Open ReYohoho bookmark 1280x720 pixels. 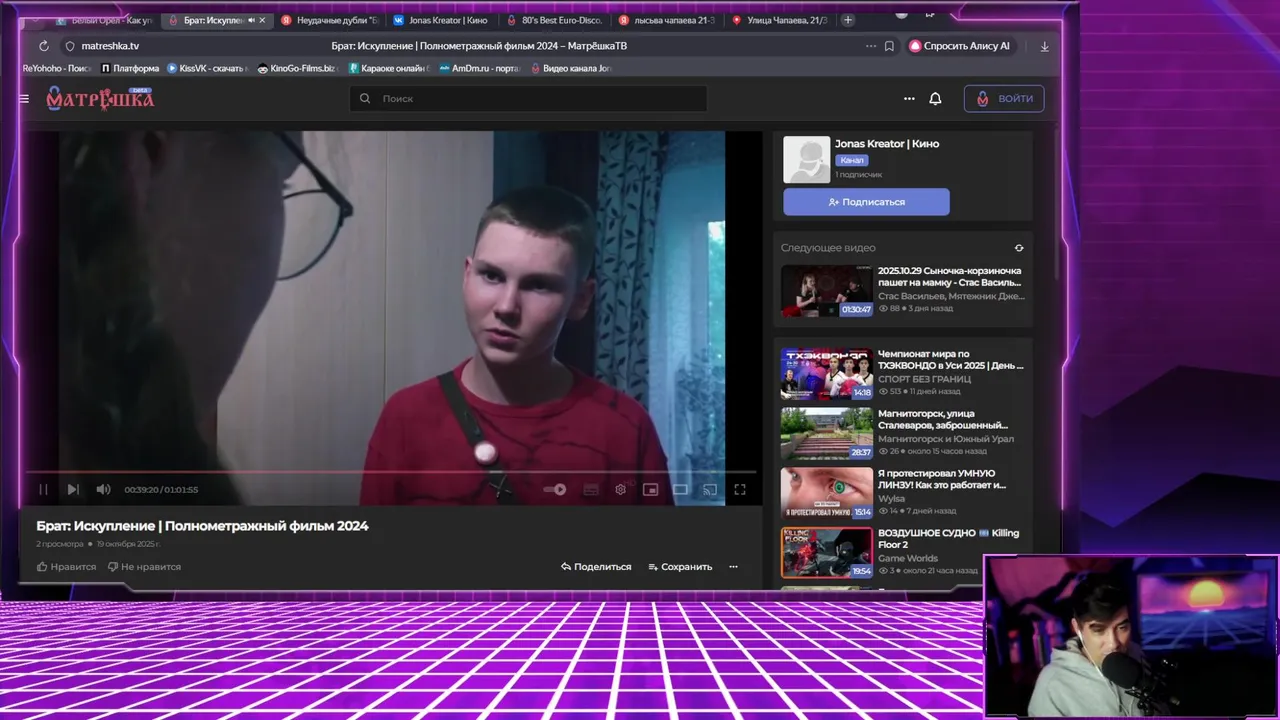click(57, 68)
